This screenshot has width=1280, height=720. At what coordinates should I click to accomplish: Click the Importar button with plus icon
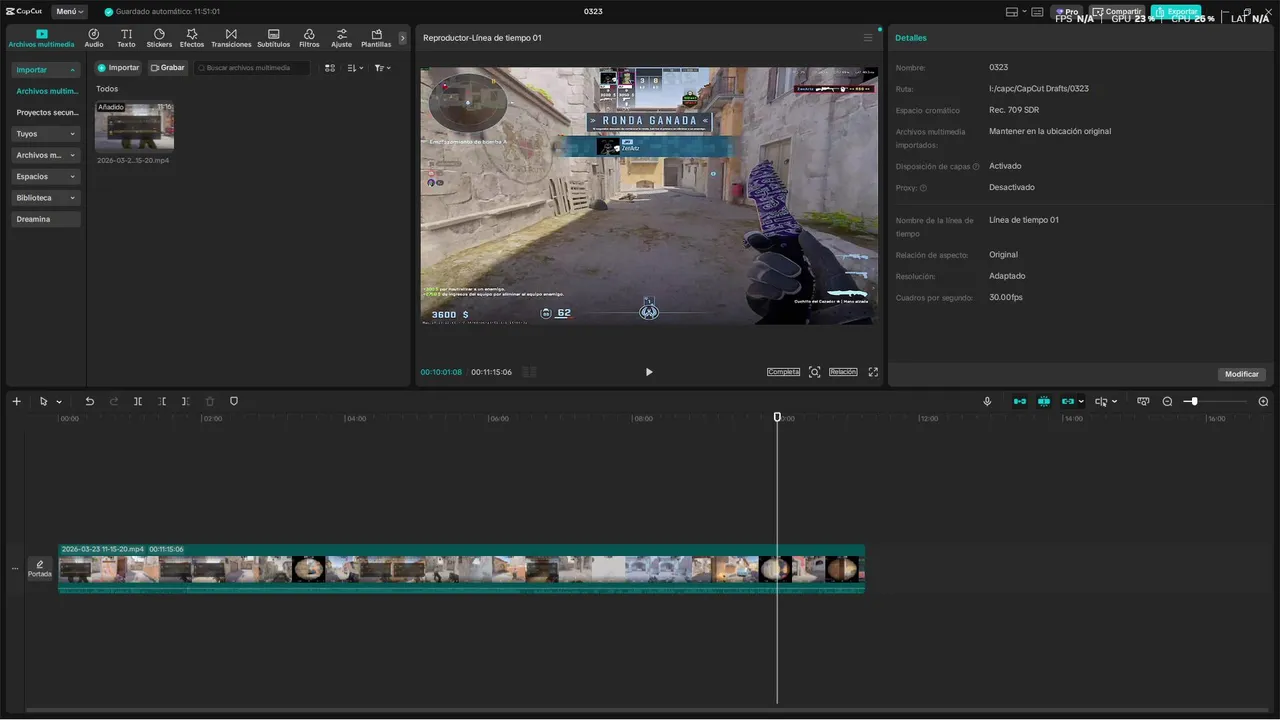point(118,68)
